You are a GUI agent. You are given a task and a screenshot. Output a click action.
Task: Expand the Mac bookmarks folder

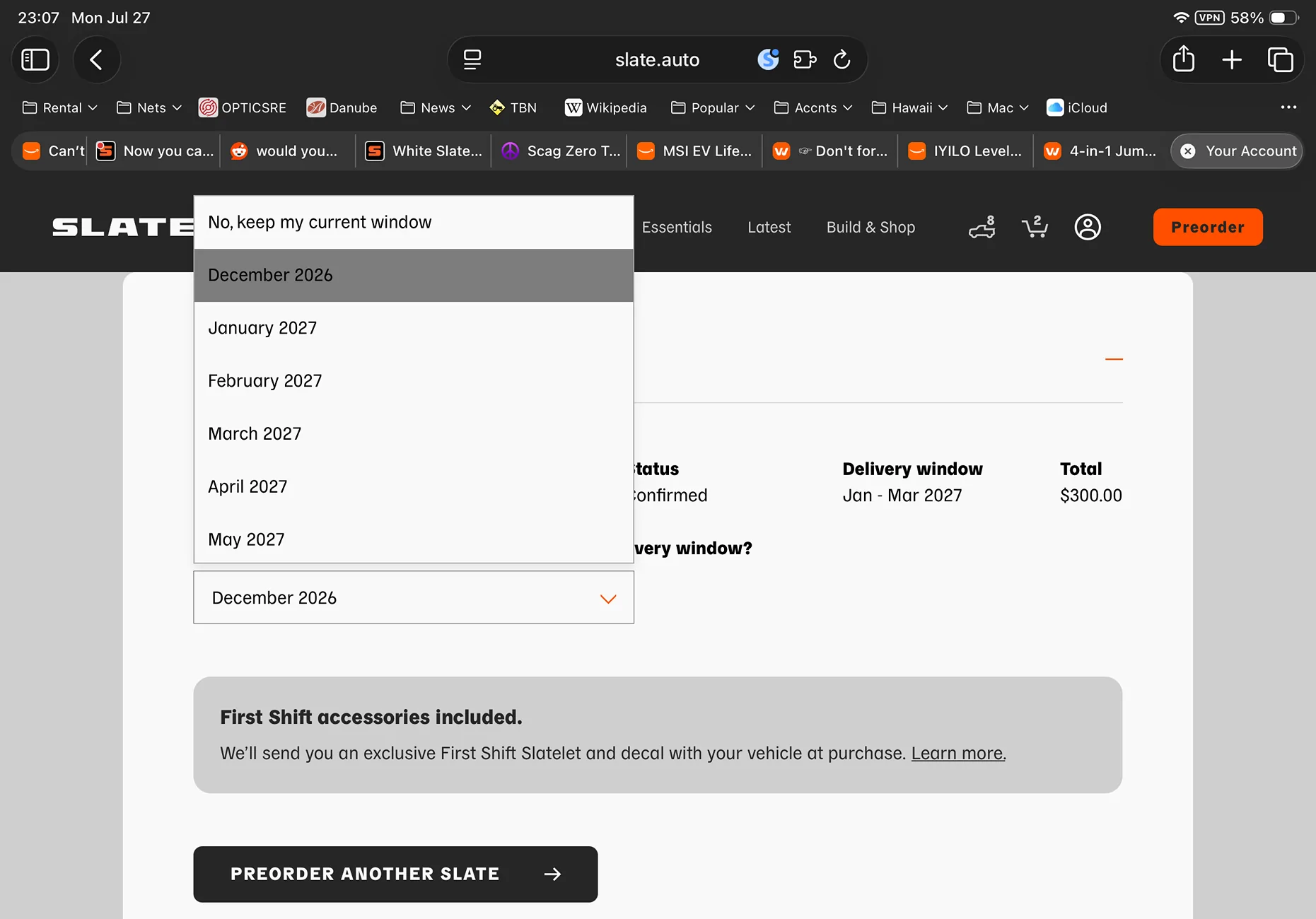[998, 107]
